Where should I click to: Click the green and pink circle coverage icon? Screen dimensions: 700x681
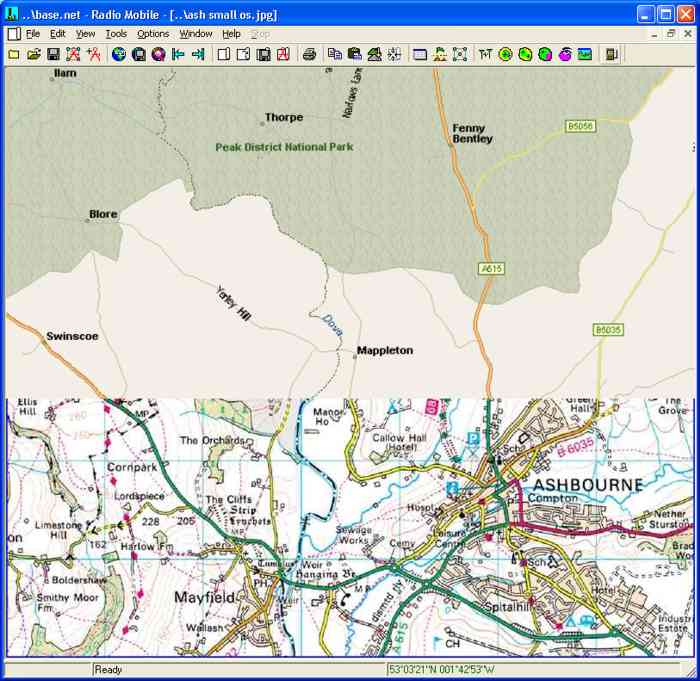click(x=545, y=54)
